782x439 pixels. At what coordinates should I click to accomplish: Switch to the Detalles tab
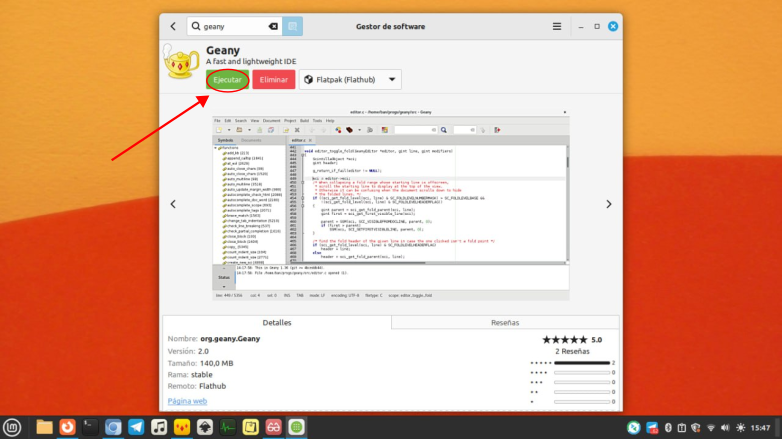click(x=277, y=323)
